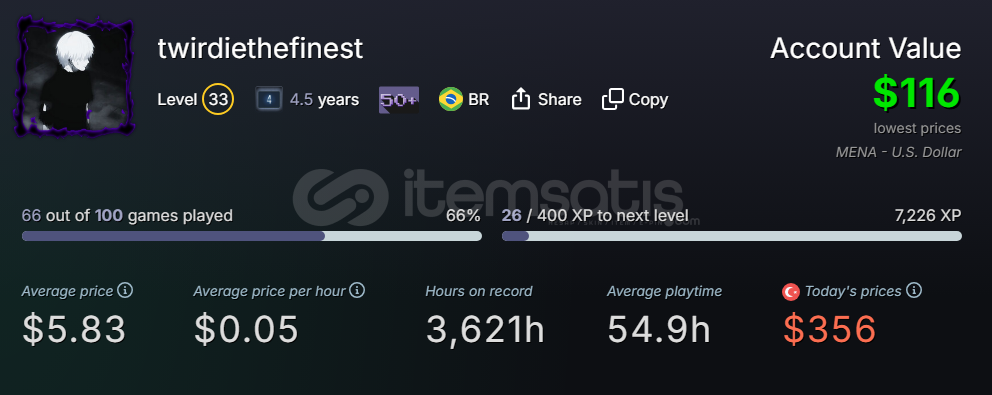This screenshot has width=992, height=395.
Task: Click the lowest prices label
Action: (x=917, y=129)
